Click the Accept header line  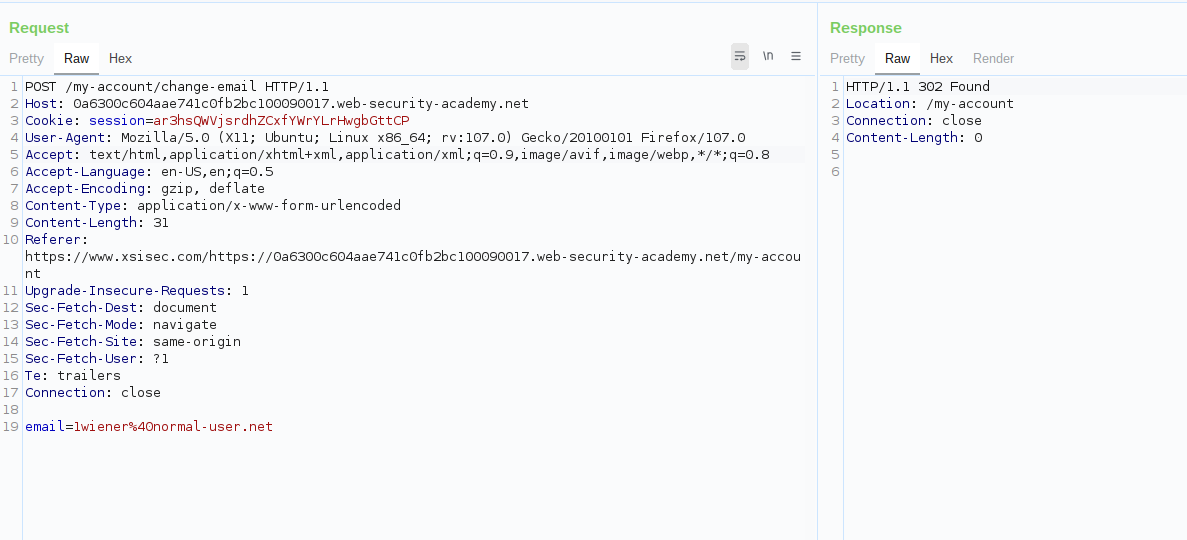click(x=397, y=155)
